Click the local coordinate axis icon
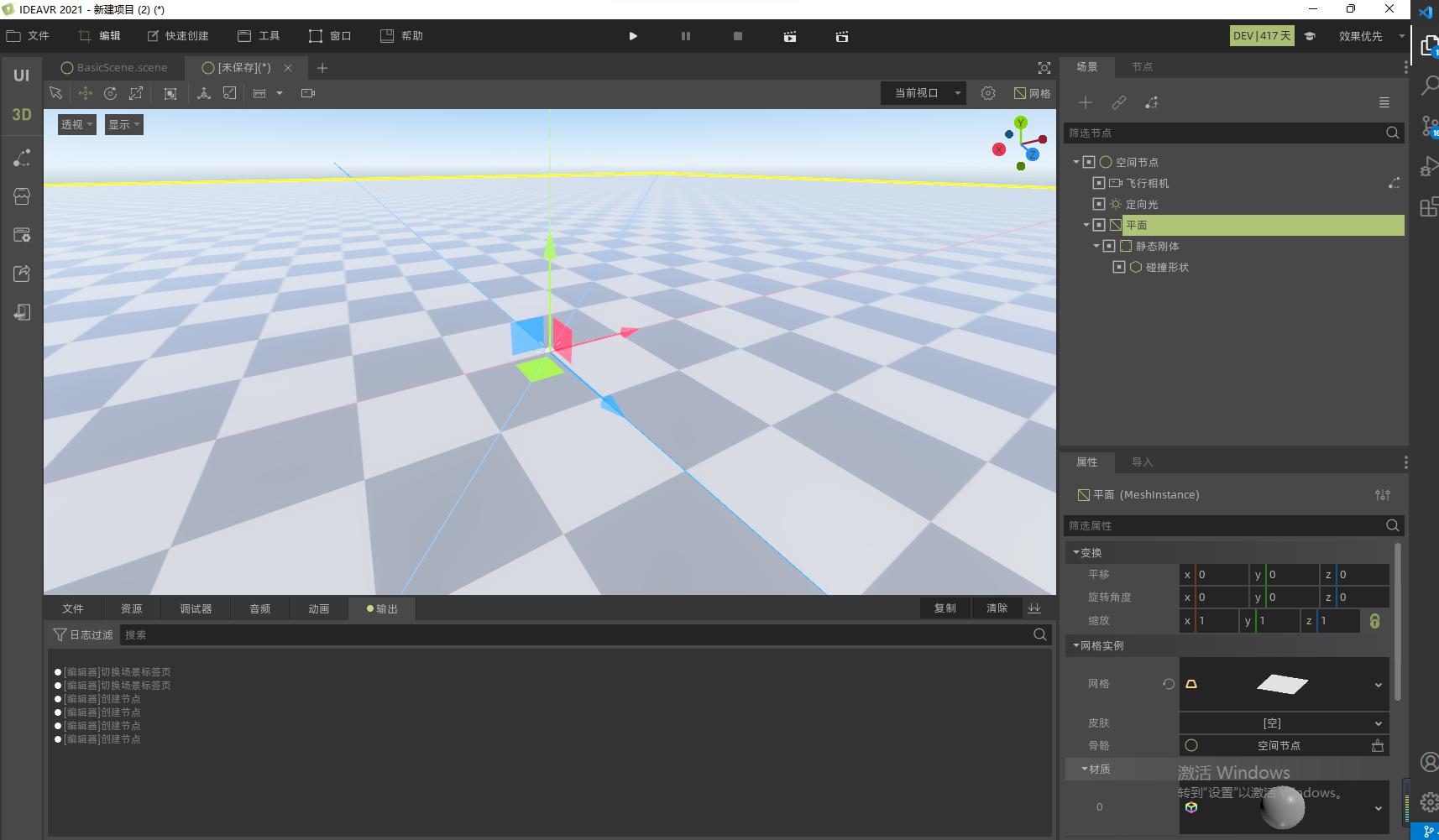This screenshot has height=840, width=1439. [x=204, y=93]
